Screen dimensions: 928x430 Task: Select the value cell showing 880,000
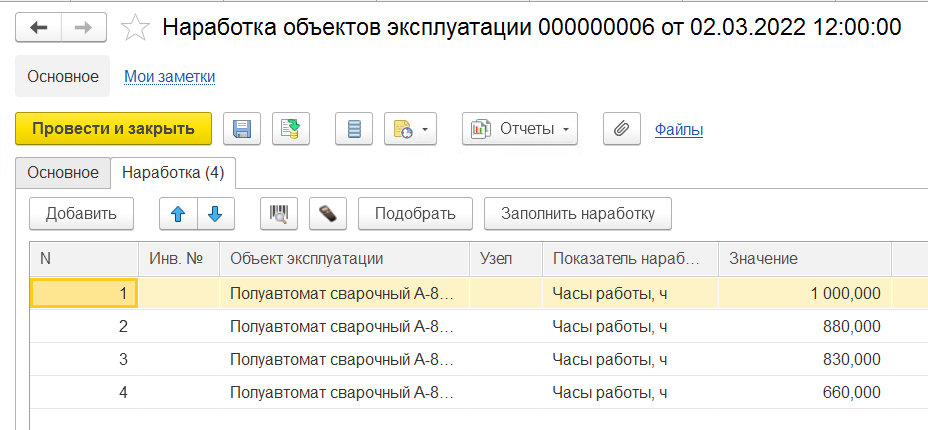tap(804, 326)
